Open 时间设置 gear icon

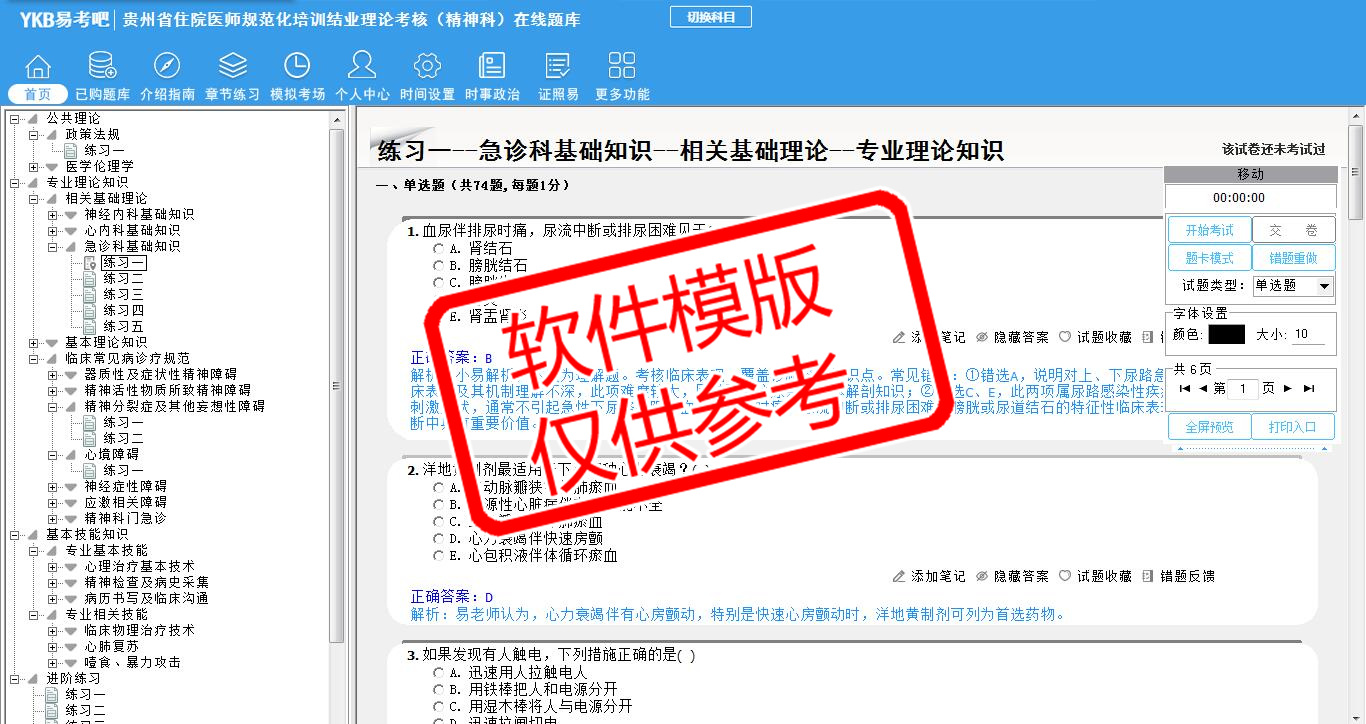click(x=427, y=67)
